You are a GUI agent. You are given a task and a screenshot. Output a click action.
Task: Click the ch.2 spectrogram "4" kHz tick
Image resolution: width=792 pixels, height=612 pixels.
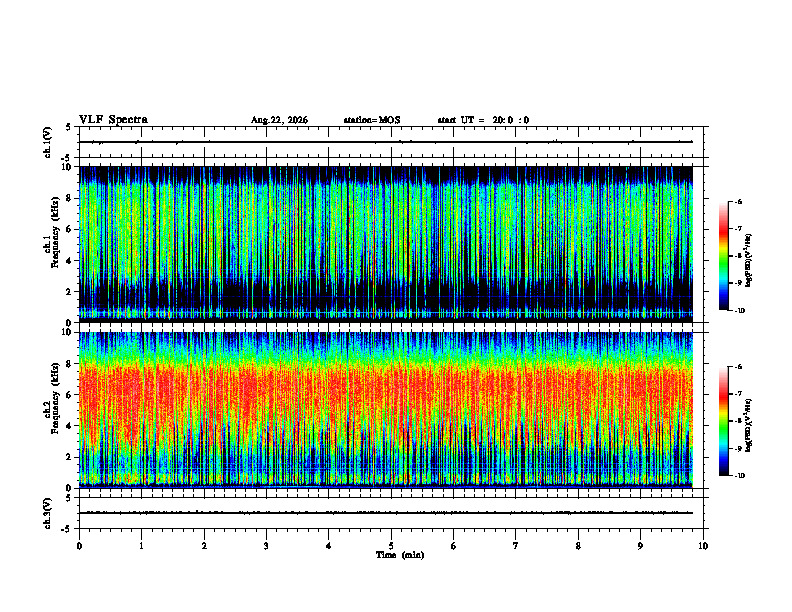pos(70,426)
